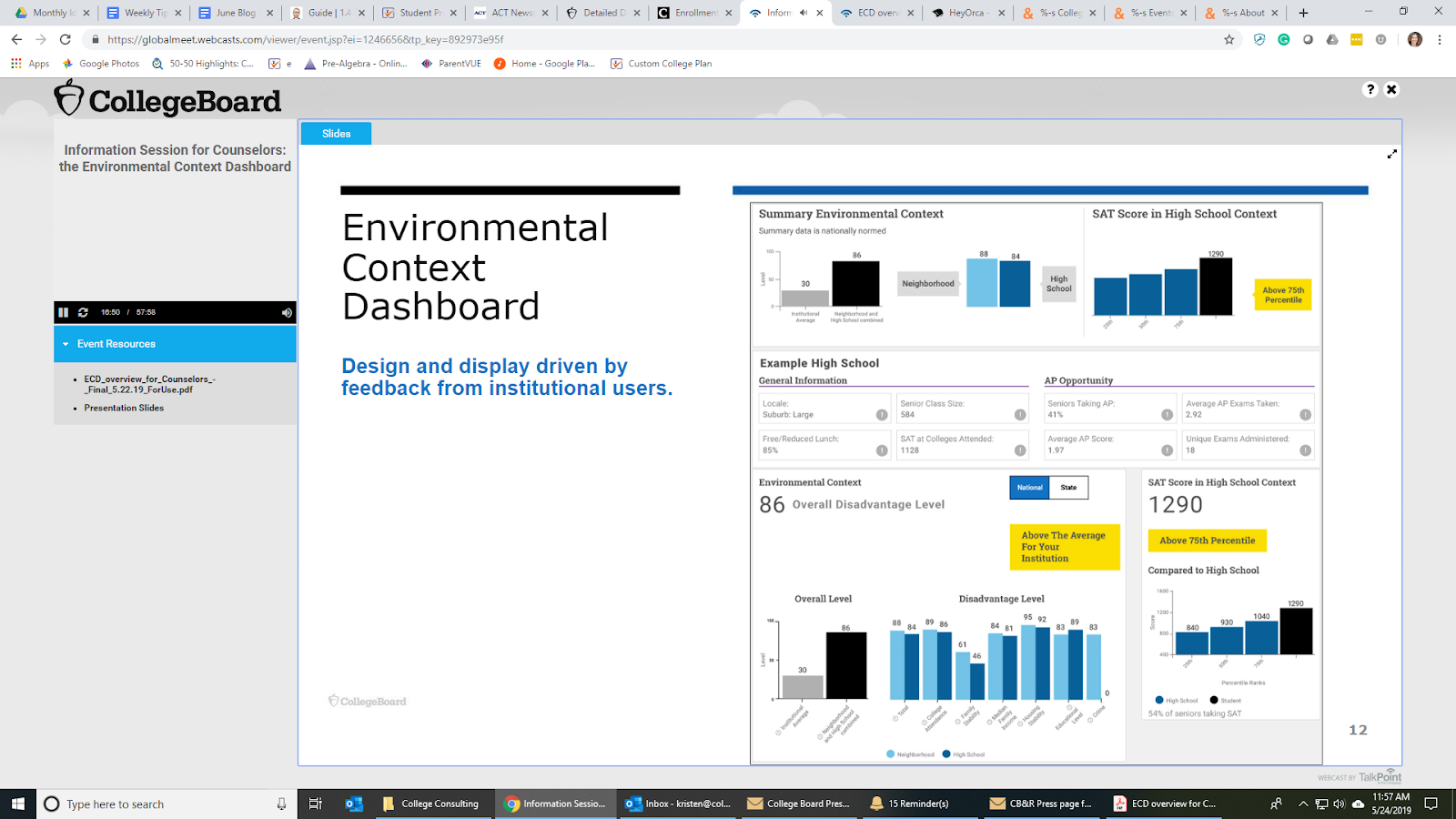Screen dimensions: 1456x819
Task: Close the Enrollment tab
Action: tap(728, 13)
